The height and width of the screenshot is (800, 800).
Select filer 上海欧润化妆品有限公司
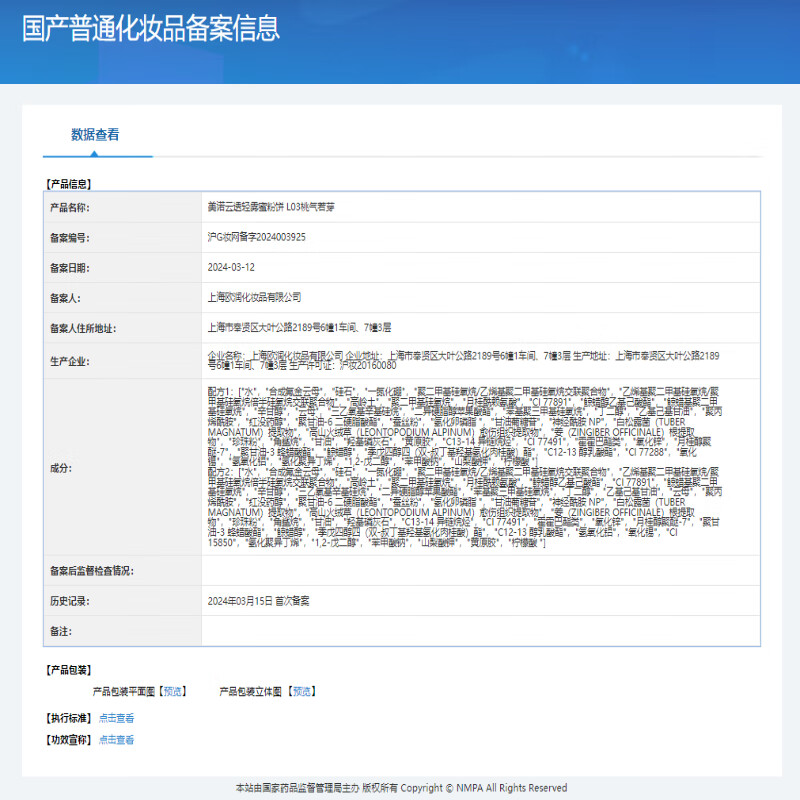point(254,297)
